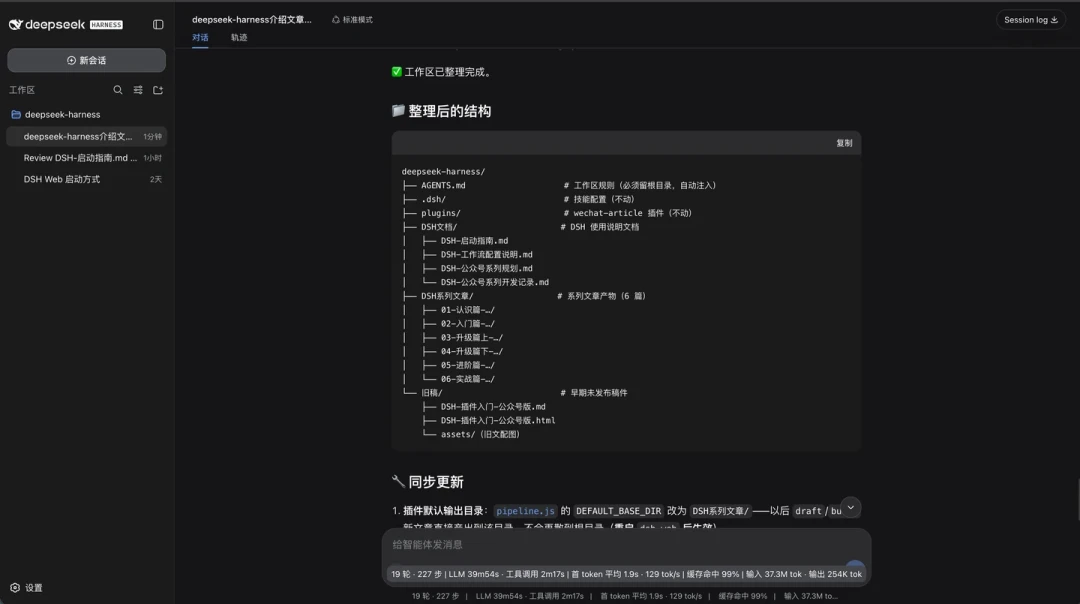The width and height of the screenshot is (1080, 604).
Task: Click the 工作区 section label
Action: point(22,90)
